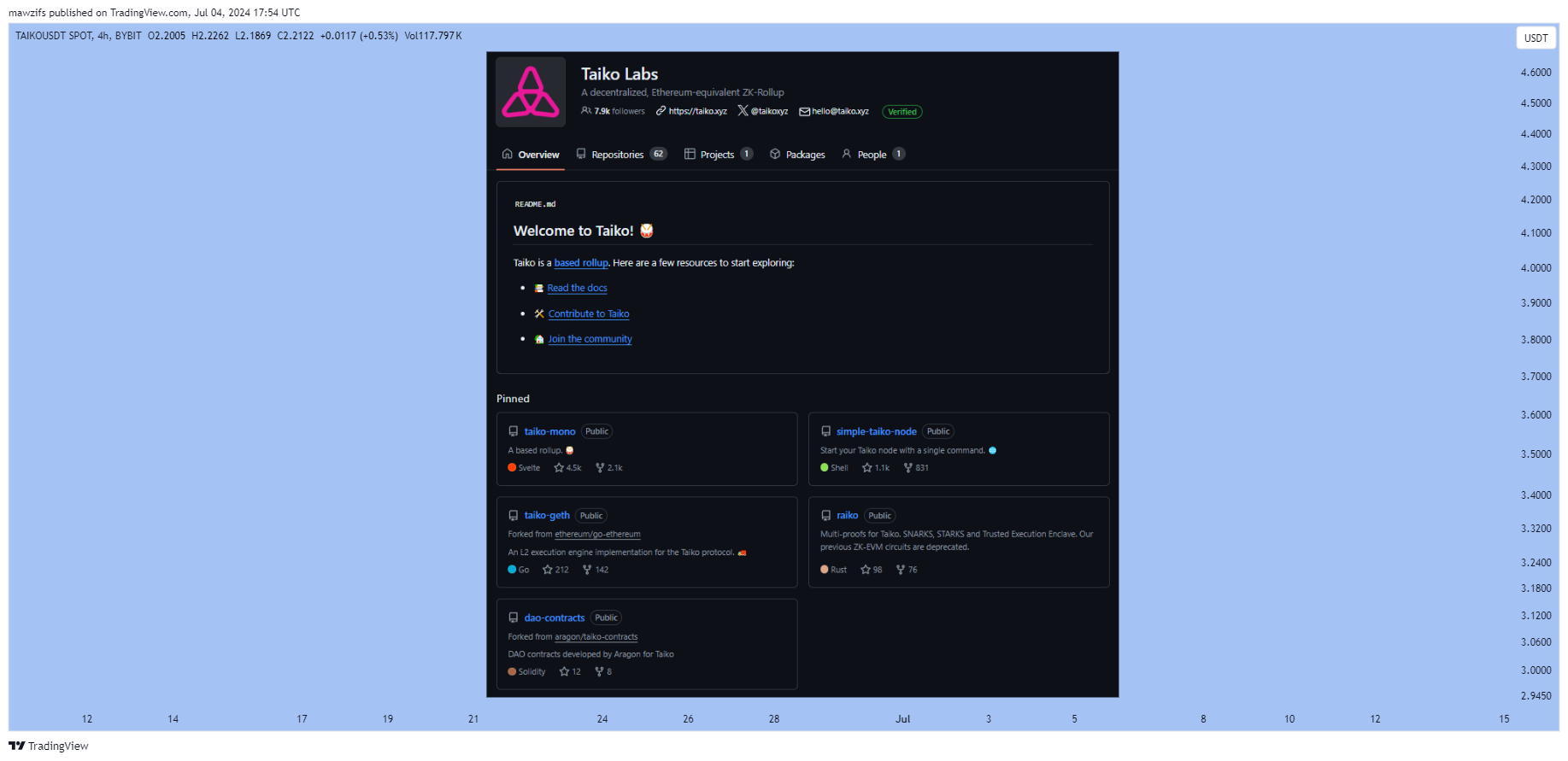
Task: Click the X logo icon beside @taikoxyz
Action: (743, 111)
